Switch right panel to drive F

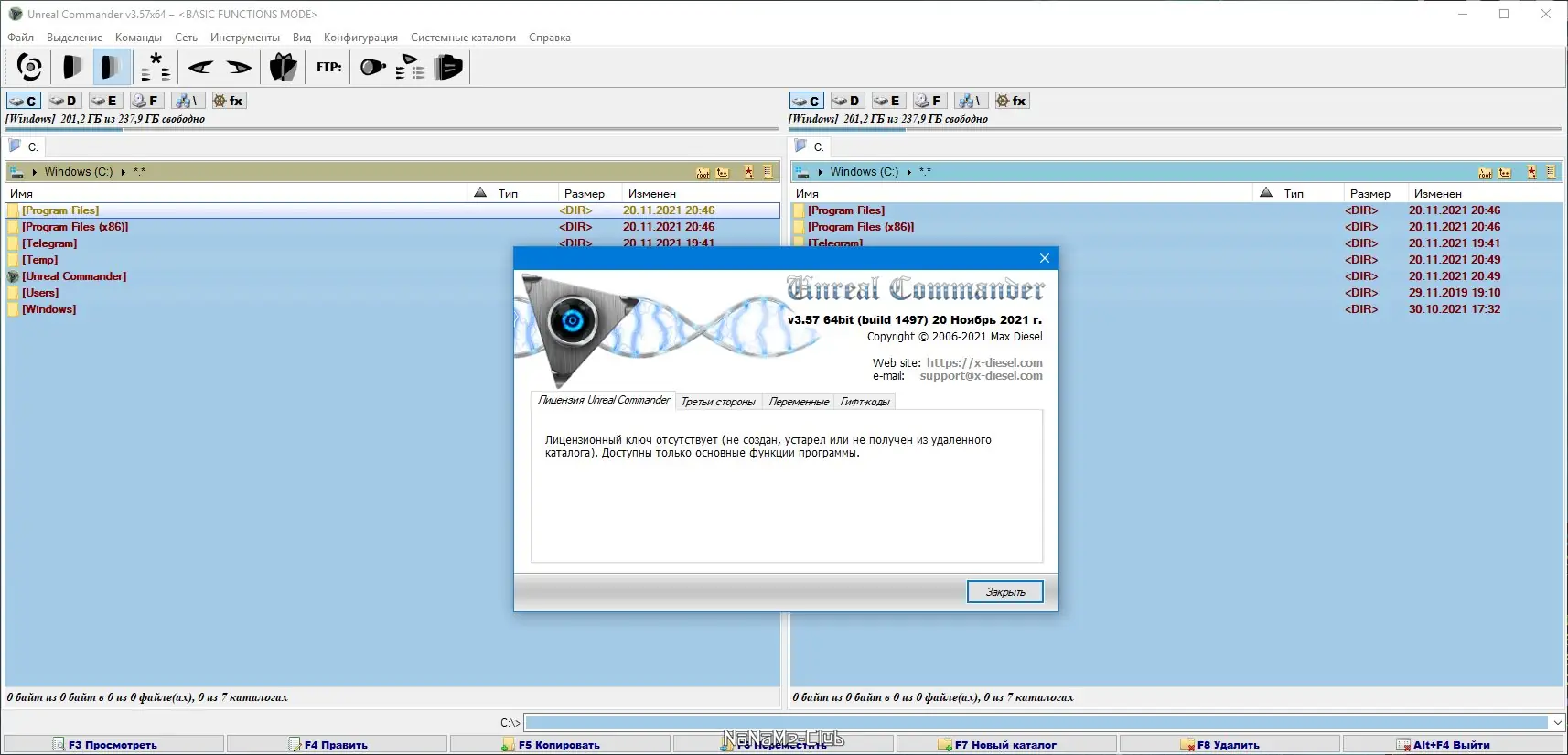pyautogui.click(x=929, y=101)
